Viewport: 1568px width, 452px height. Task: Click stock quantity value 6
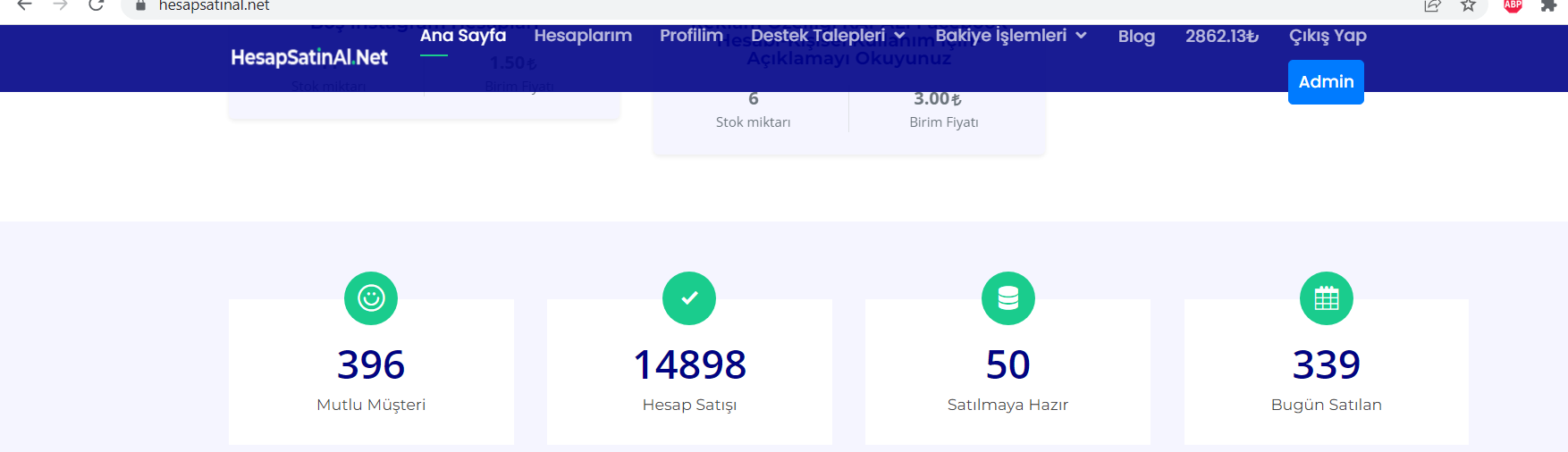point(754,99)
